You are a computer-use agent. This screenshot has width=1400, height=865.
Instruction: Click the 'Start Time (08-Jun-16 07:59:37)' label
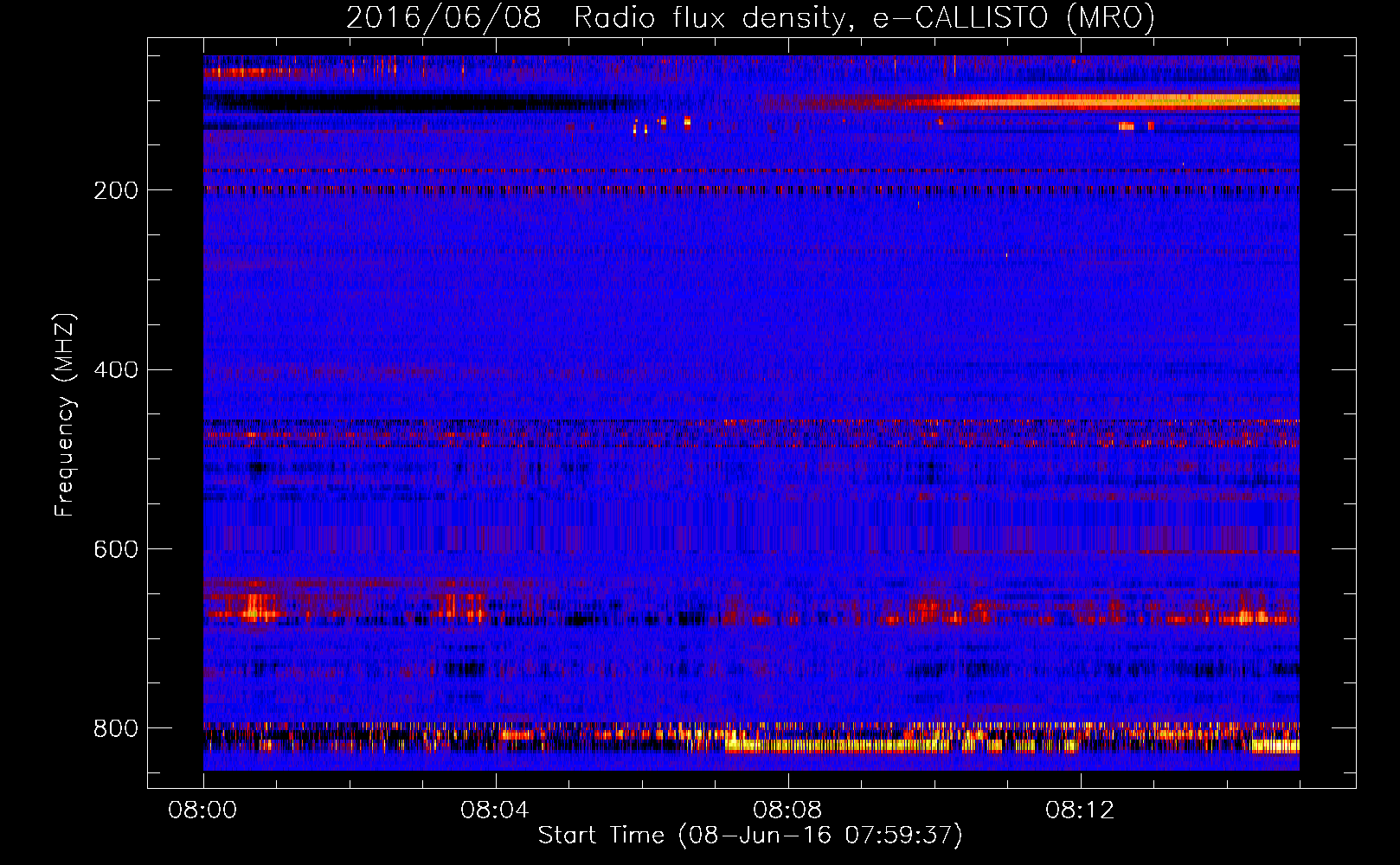click(750, 835)
